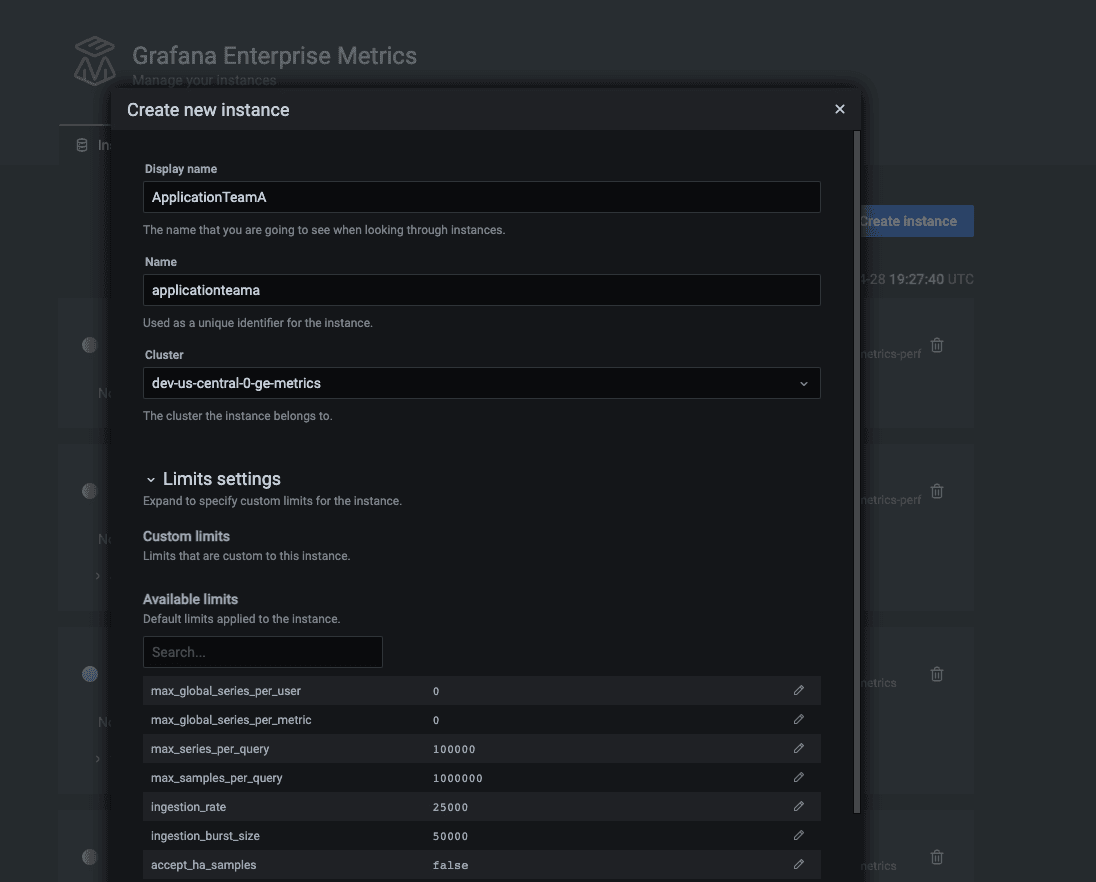Click pencil icon for max_series_per_query
The image size is (1096, 882).
798,748
